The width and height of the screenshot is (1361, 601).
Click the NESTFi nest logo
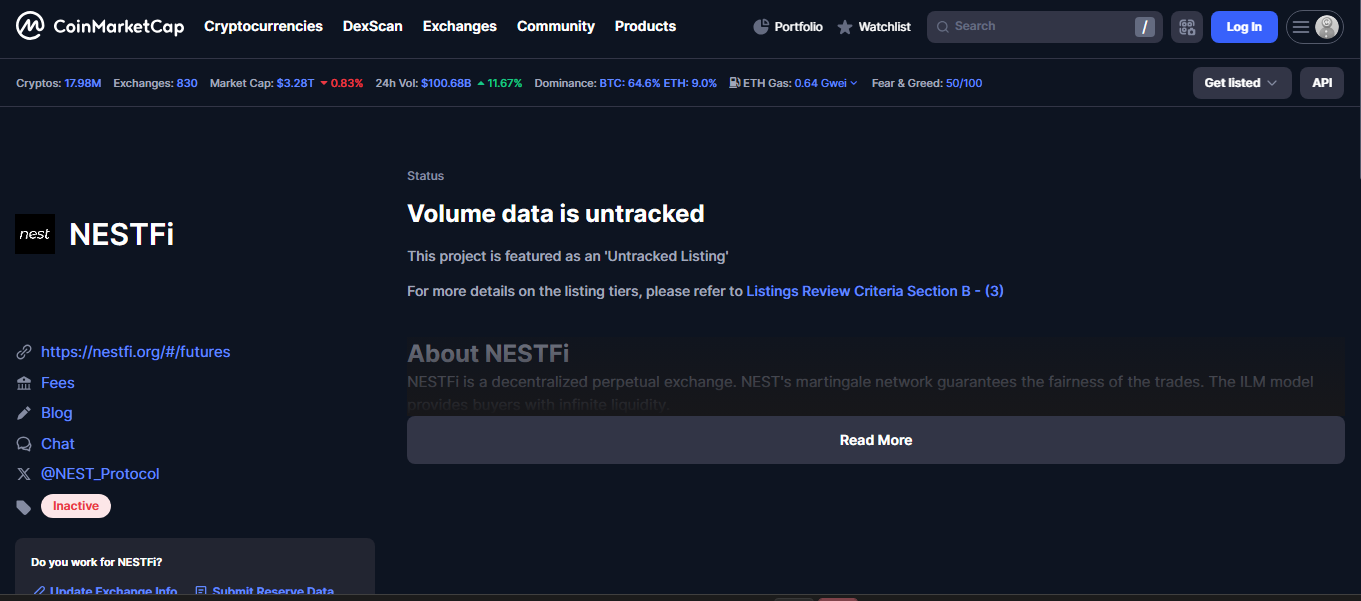(35, 234)
